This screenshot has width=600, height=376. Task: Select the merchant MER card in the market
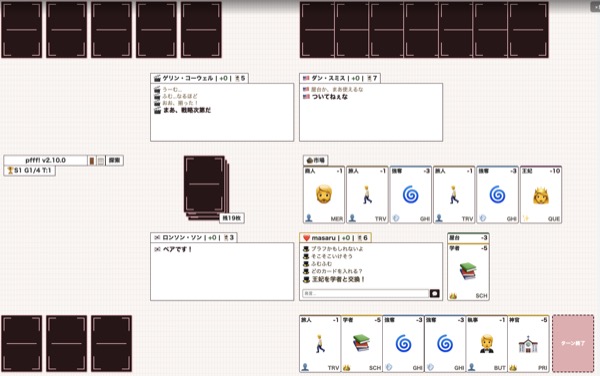[324, 195]
